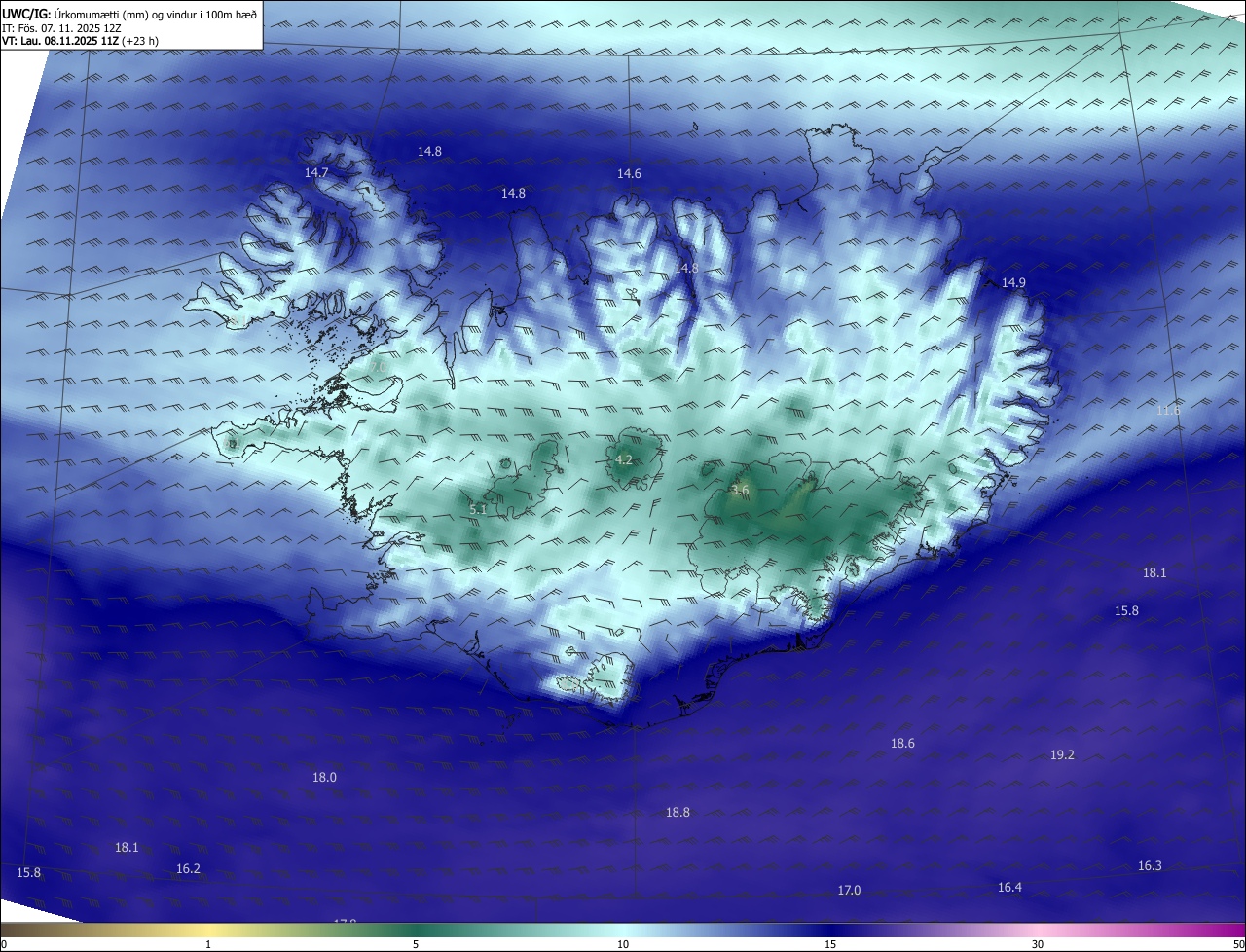
Task: Select the color scale tick labeled 10
Action: coord(623,944)
